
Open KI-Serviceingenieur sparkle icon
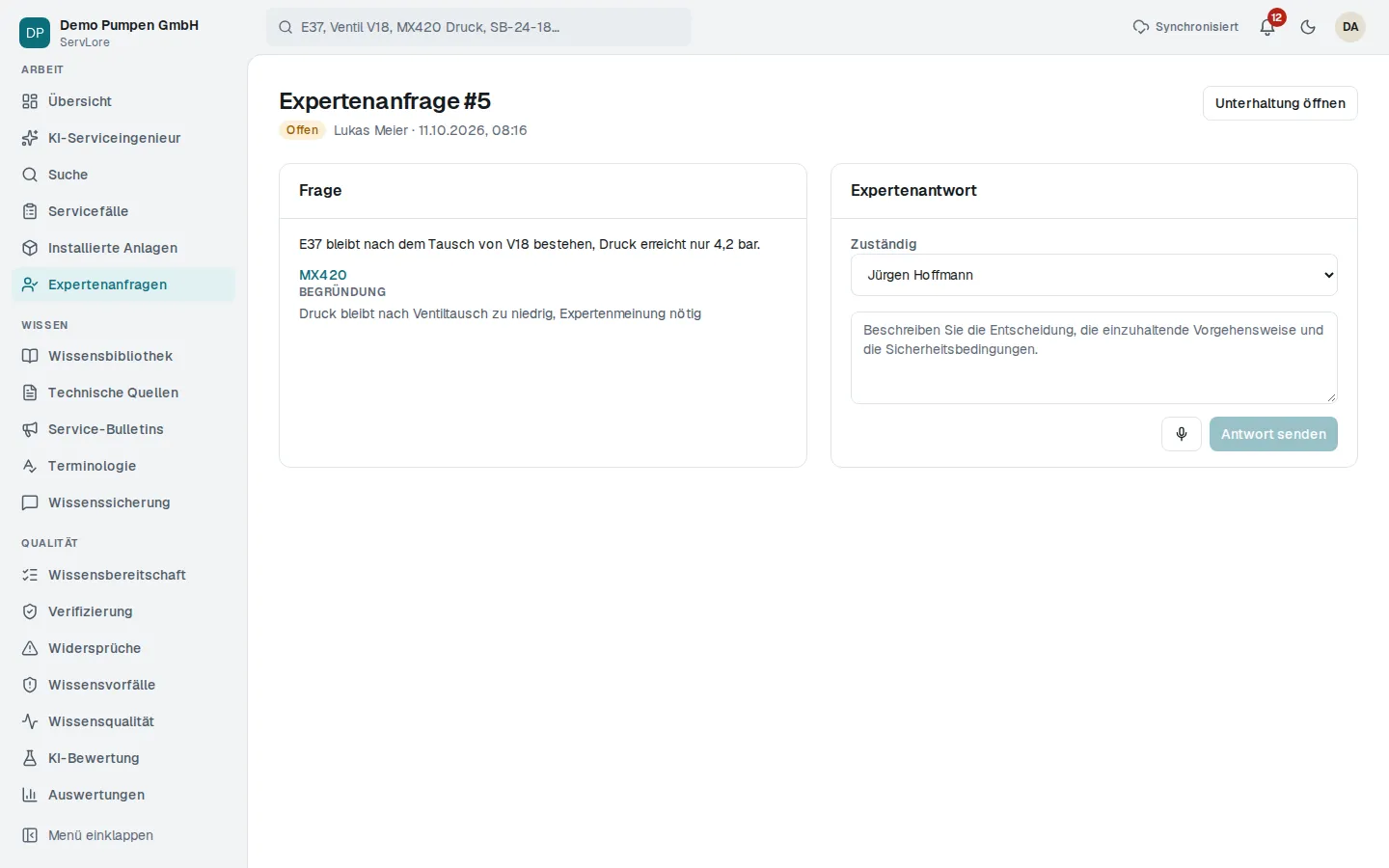click(x=30, y=138)
